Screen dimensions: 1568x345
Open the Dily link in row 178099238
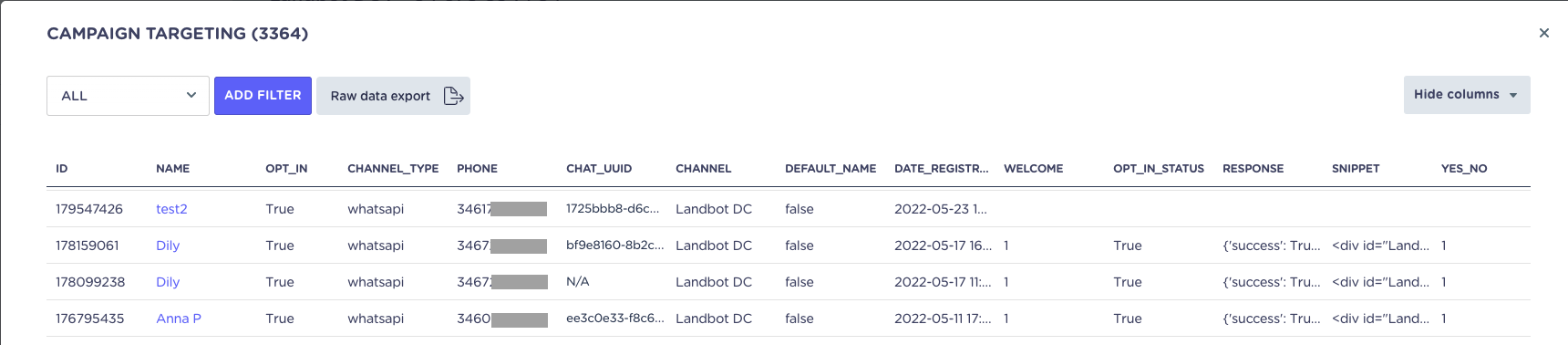coord(168,282)
